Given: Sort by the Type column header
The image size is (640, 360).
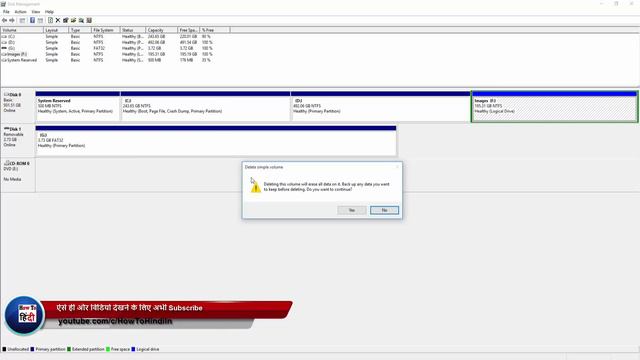Looking at the screenshot, I should tap(80, 30).
